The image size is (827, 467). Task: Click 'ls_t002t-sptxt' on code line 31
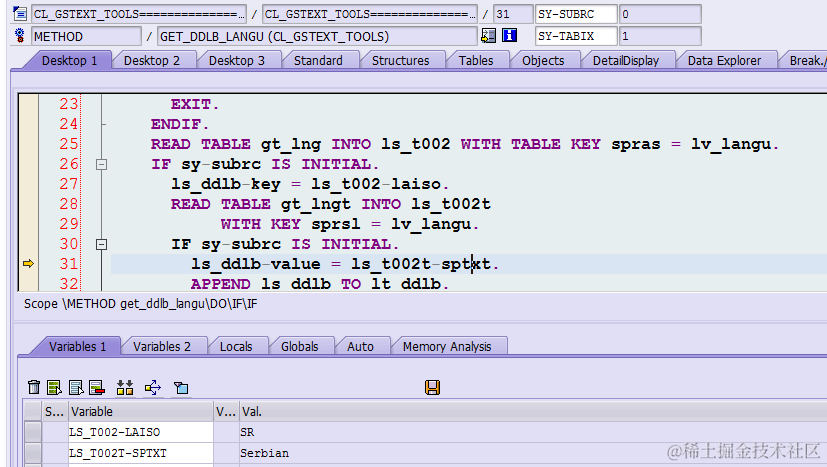point(421,264)
